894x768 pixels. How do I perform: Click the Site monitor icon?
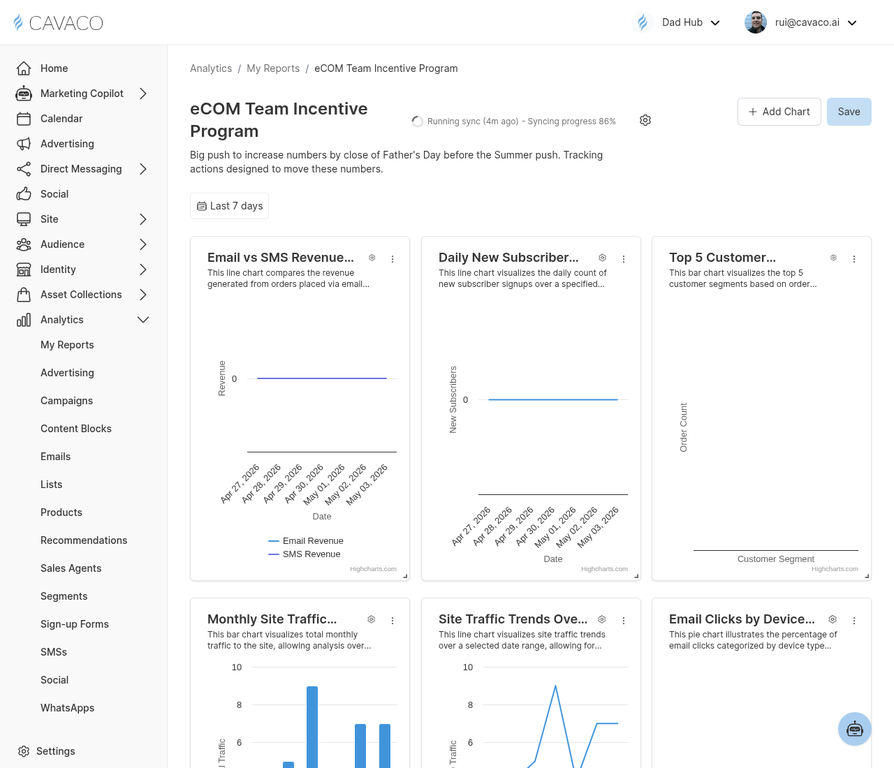[x=23, y=219]
